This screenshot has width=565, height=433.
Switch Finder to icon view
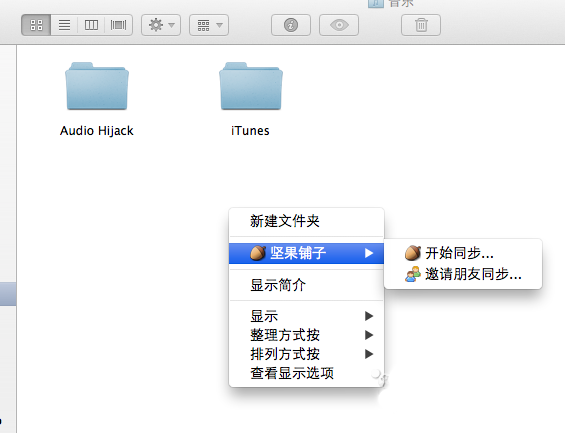(x=36, y=25)
